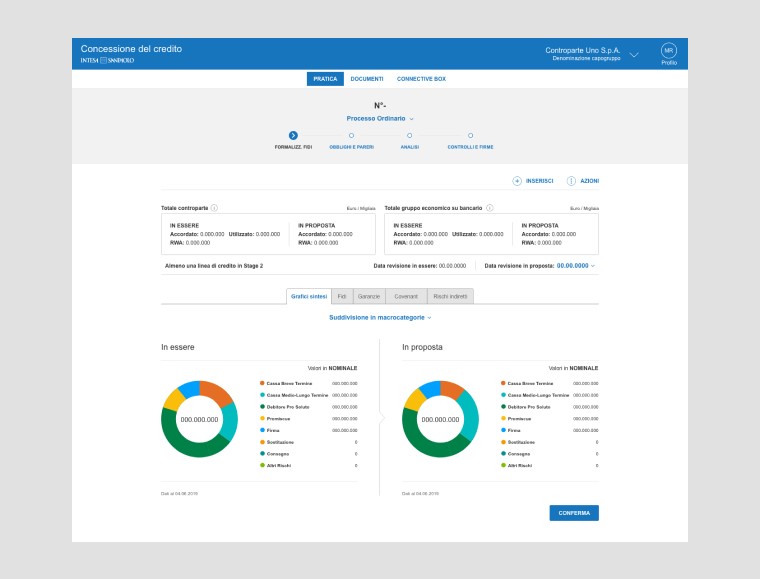The image size is (760, 579).
Task: Switch to the Garanzie tab
Action: tap(369, 296)
